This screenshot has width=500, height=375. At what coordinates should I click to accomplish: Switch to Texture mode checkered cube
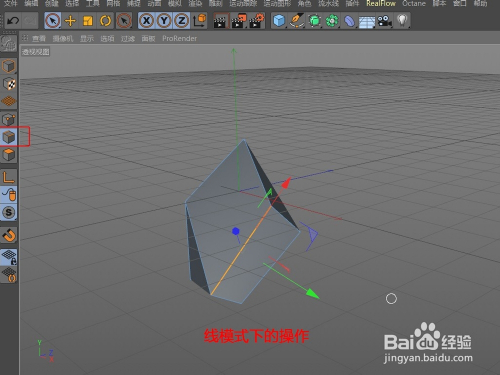coord(9,84)
